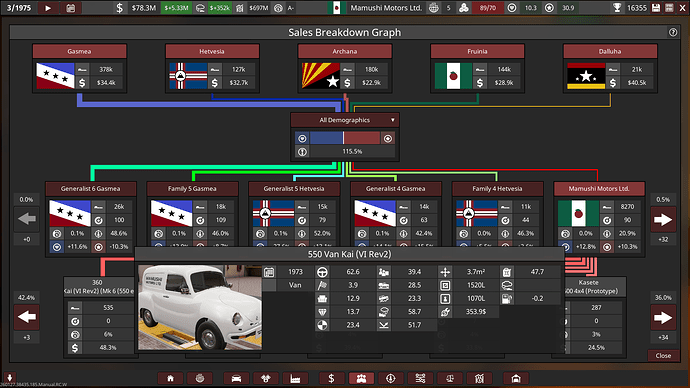
Task: Select the Fruinia market header
Action: (x=477, y=51)
